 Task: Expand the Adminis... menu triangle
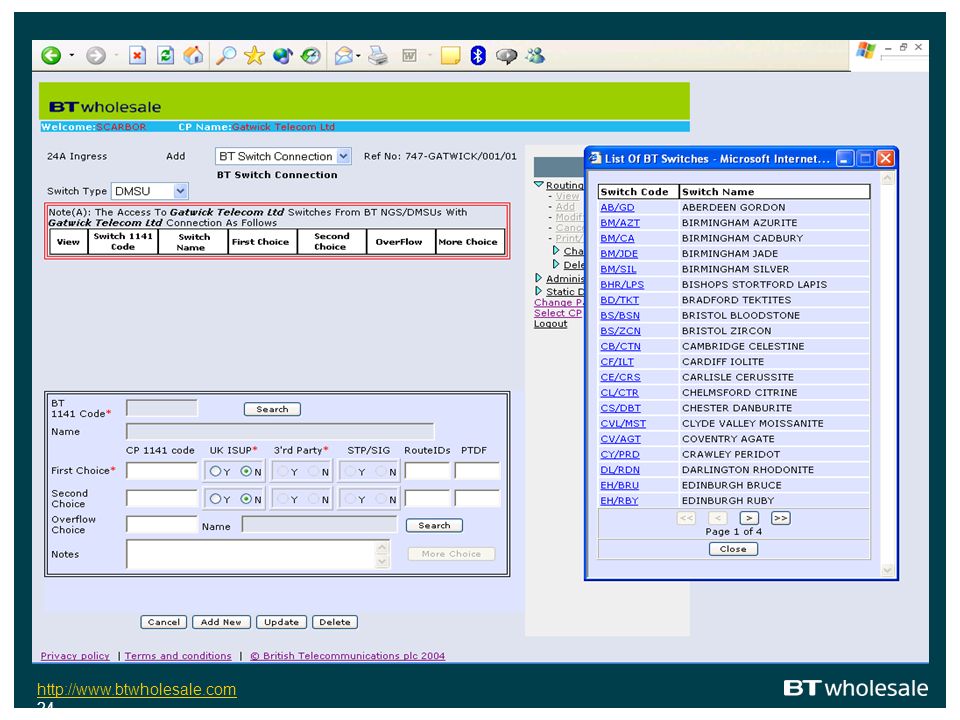click(538, 278)
